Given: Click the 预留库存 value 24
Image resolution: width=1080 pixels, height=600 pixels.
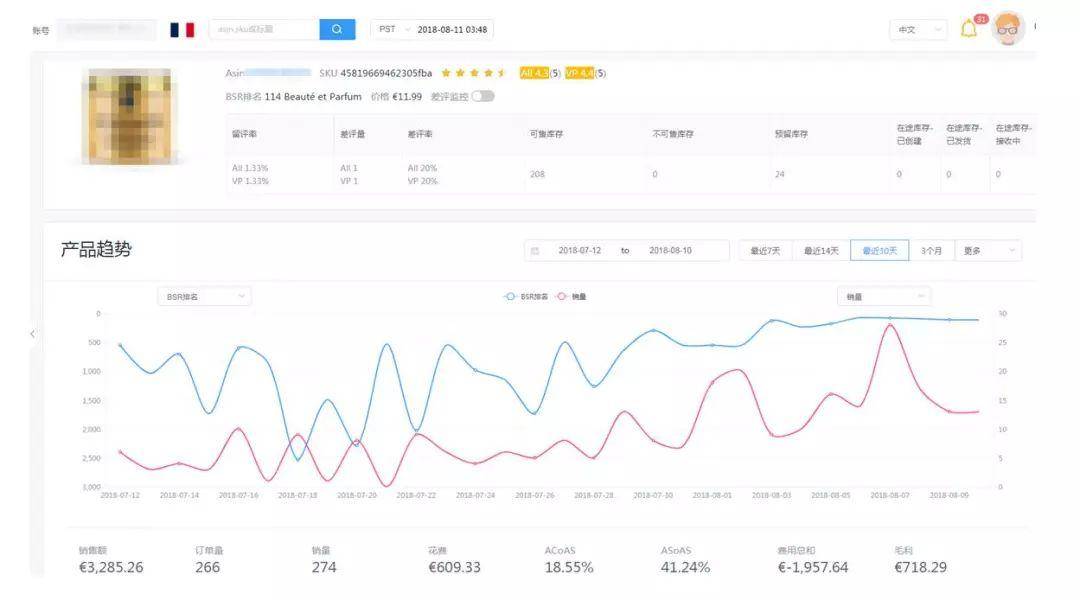Looking at the screenshot, I should (x=780, y=174).
